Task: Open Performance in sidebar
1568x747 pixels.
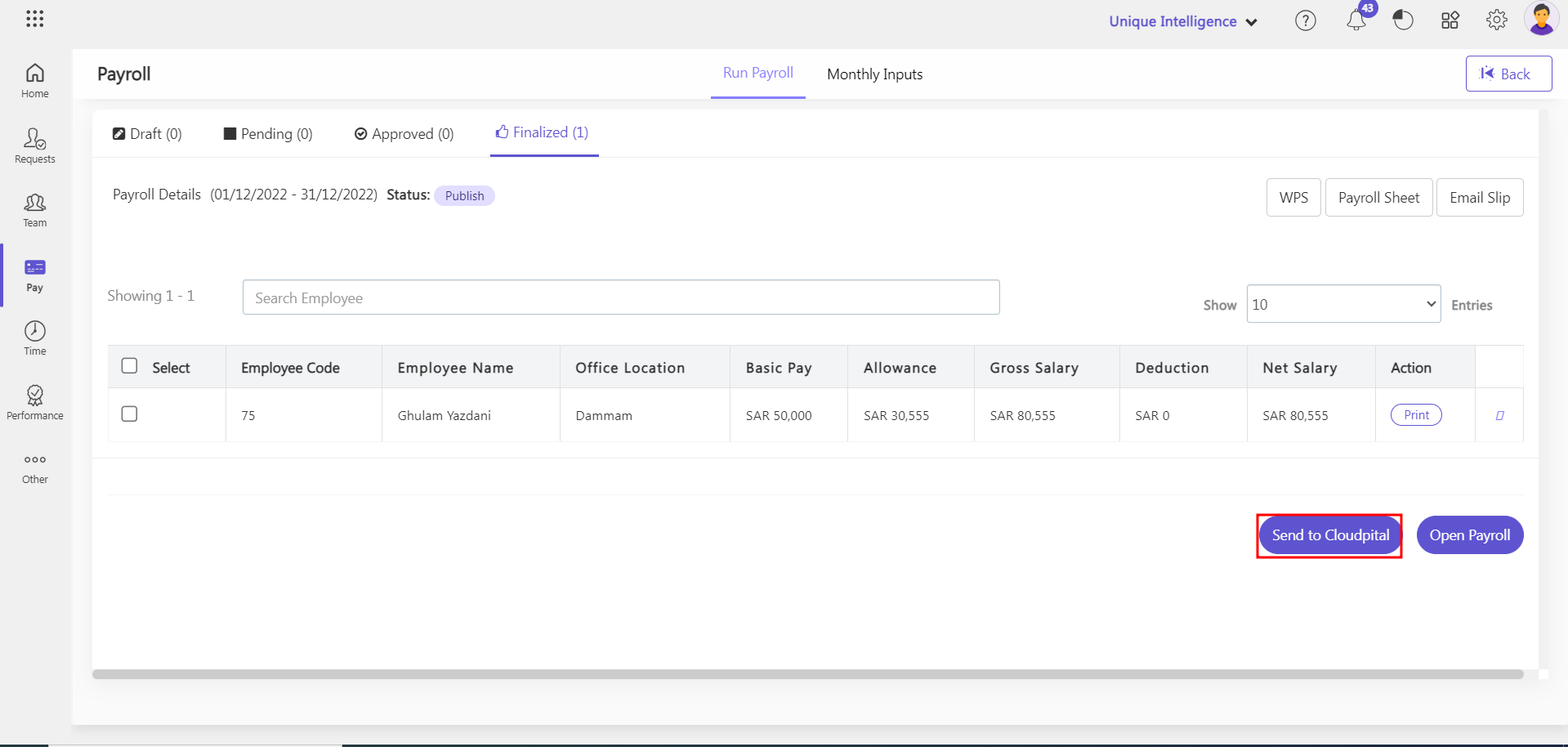Action: click(x=35, y=403)
